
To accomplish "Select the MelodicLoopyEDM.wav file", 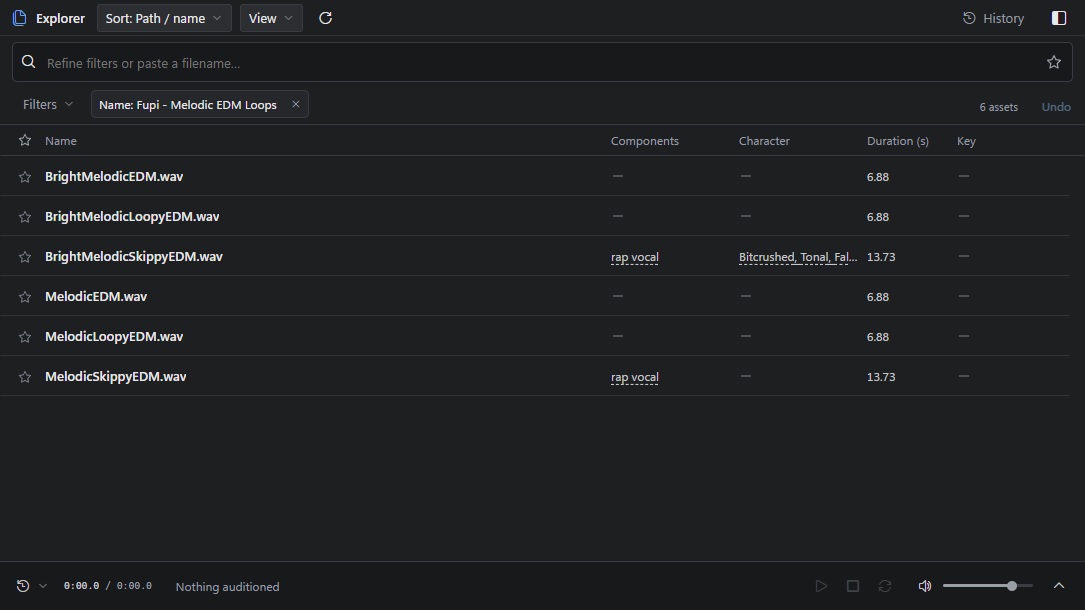I will point(114,337).
